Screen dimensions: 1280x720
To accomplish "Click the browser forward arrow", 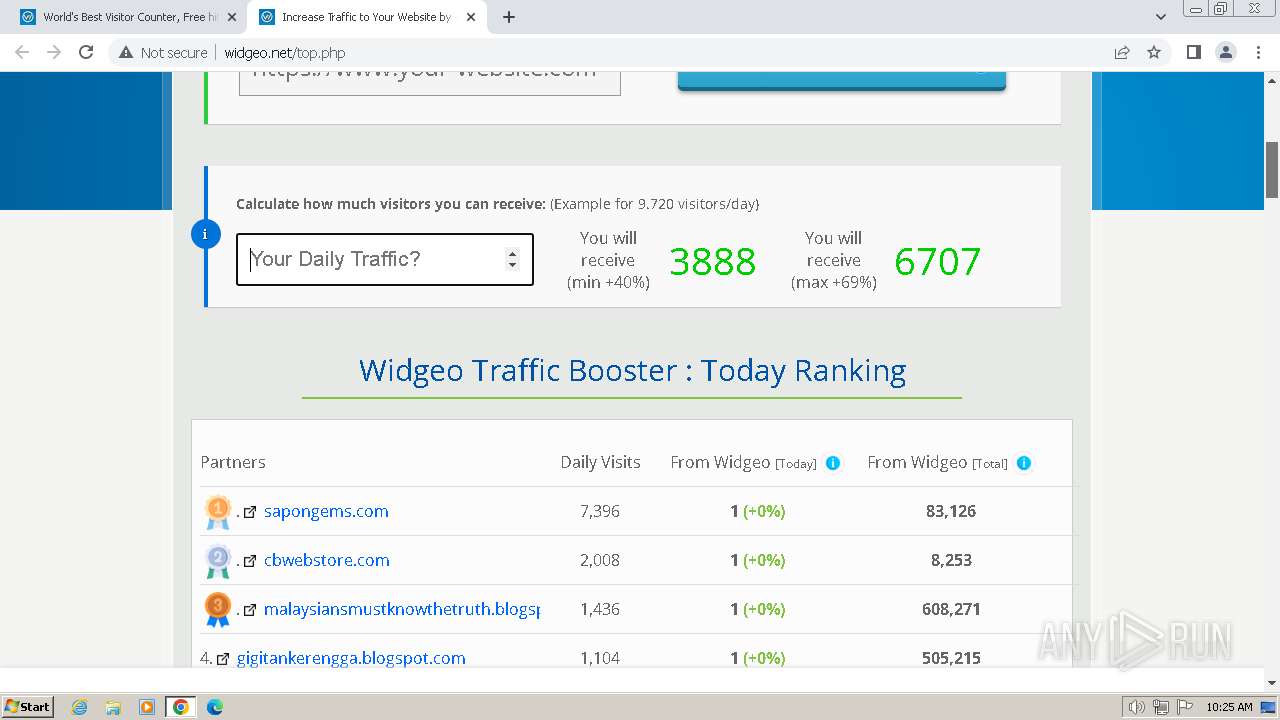I will coord(54,53).
